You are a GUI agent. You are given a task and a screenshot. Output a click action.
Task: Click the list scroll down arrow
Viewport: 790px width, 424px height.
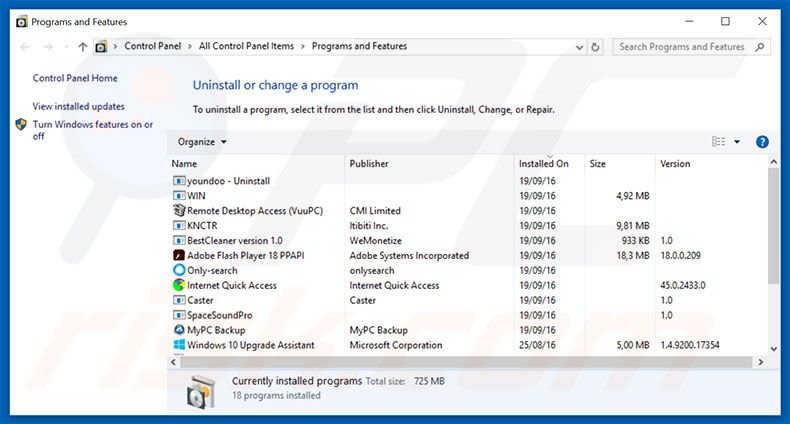774,349
